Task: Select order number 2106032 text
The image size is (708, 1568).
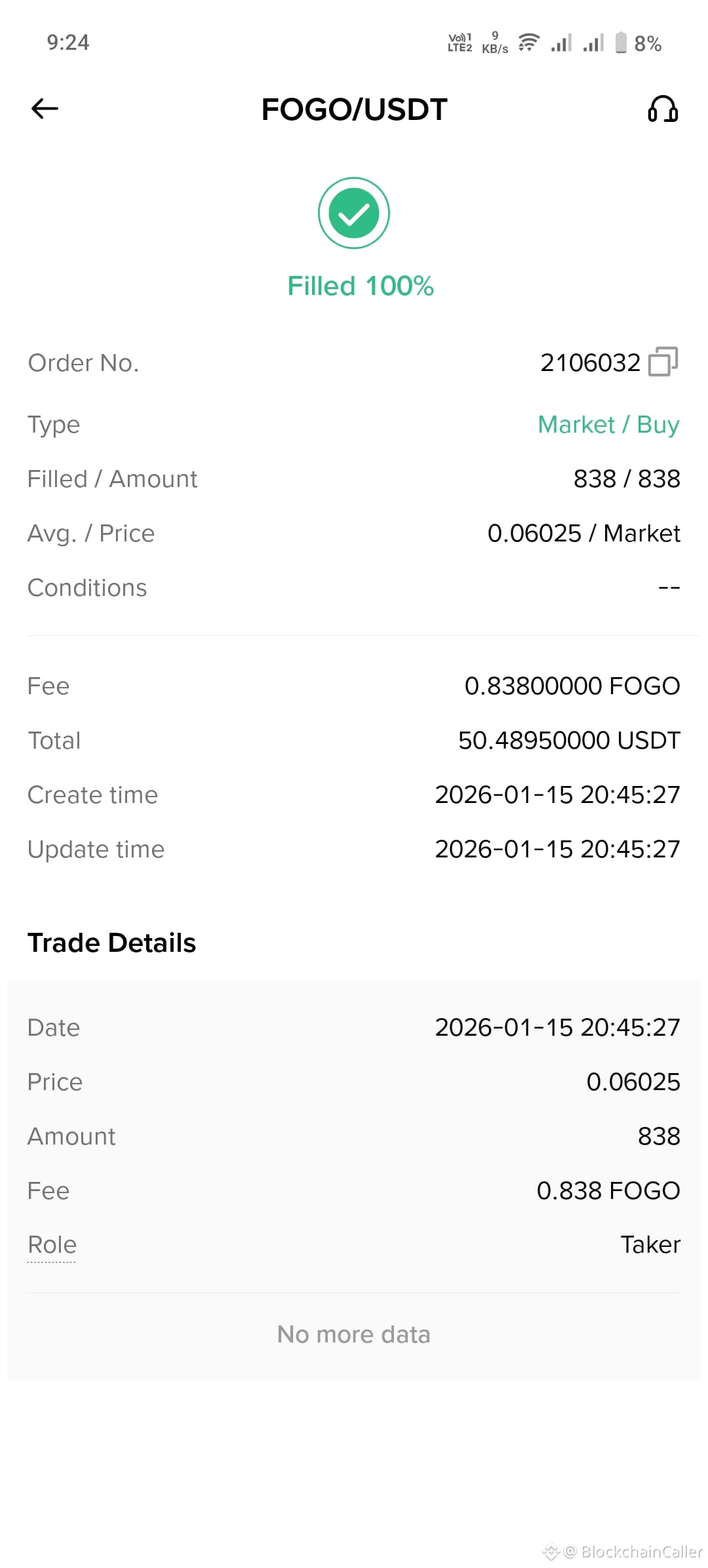Action: [x=590, y=363]
